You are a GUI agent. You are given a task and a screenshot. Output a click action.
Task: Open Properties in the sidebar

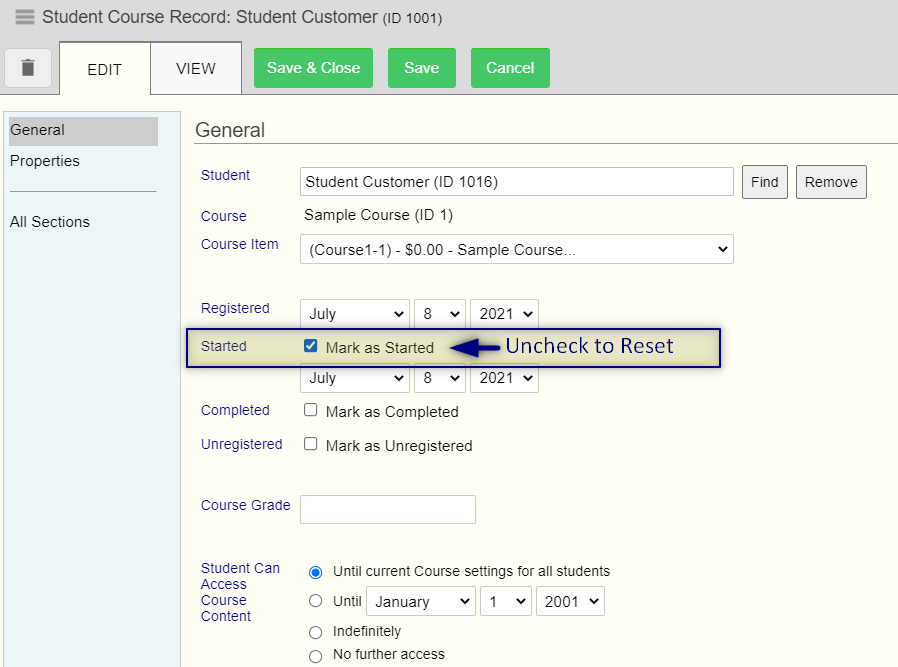[45, 161]
